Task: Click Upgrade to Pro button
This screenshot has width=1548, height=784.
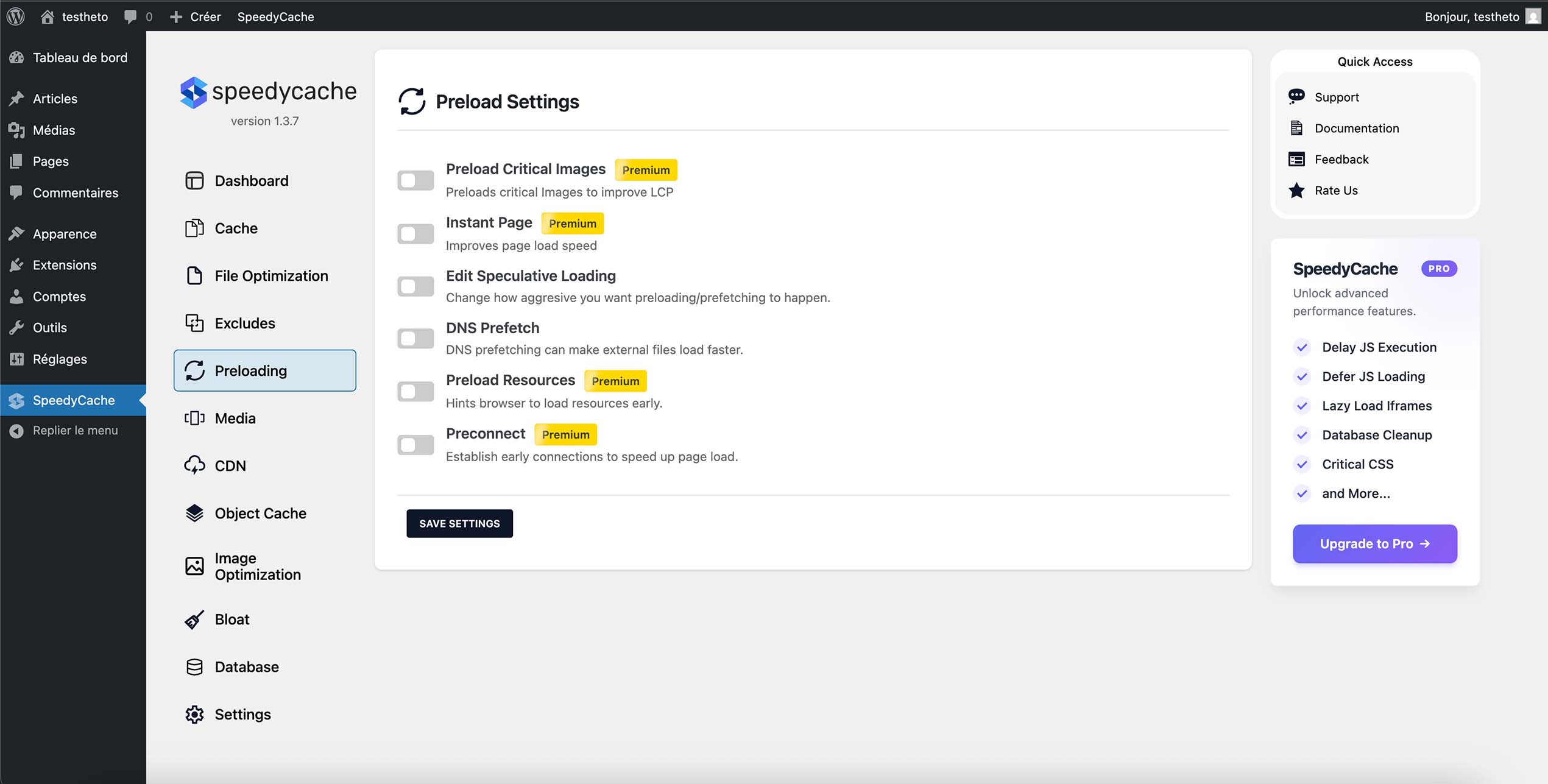Action: pos(1374,543)
